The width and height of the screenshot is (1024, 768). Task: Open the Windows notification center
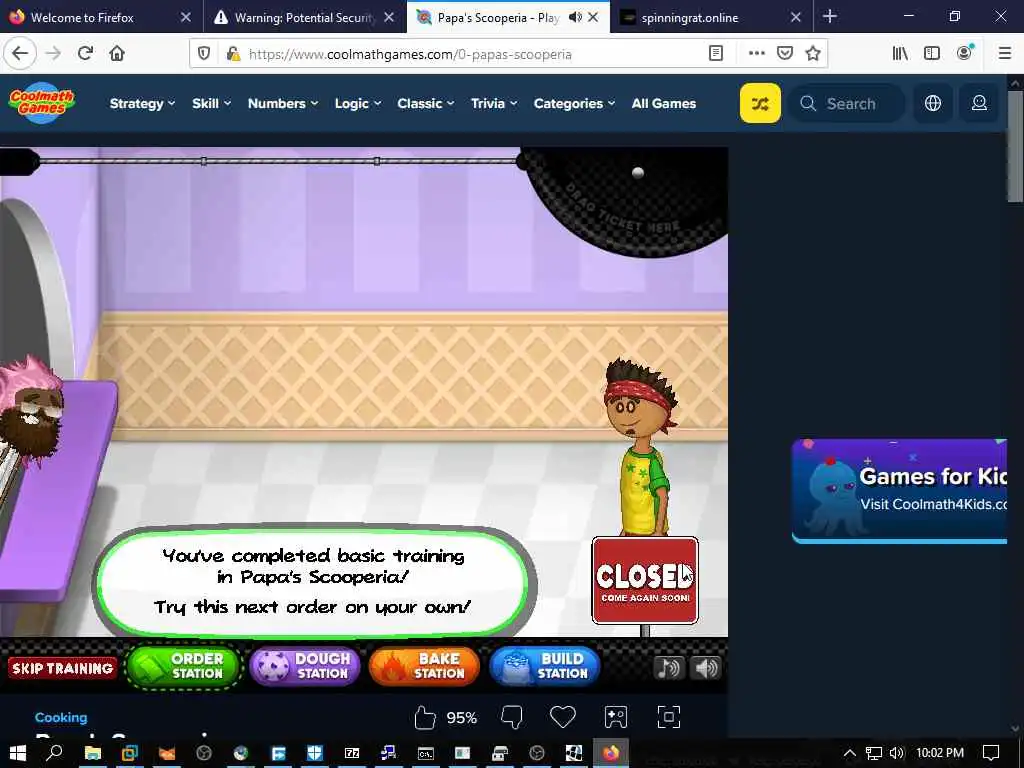pyautogui.click(x=991, y=753)
